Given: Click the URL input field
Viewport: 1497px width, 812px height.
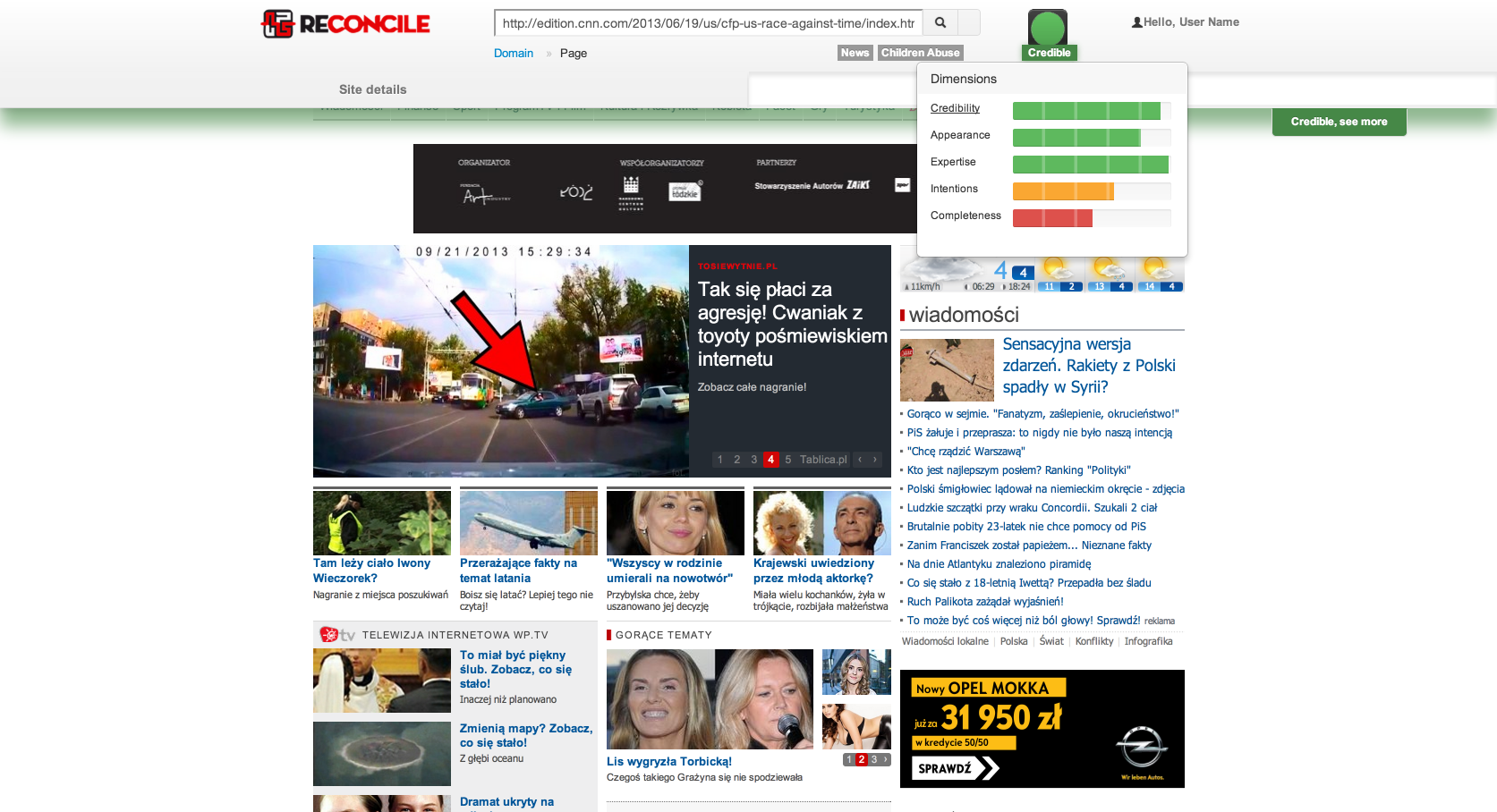Looking at the screenshot, I should (707, 23).
